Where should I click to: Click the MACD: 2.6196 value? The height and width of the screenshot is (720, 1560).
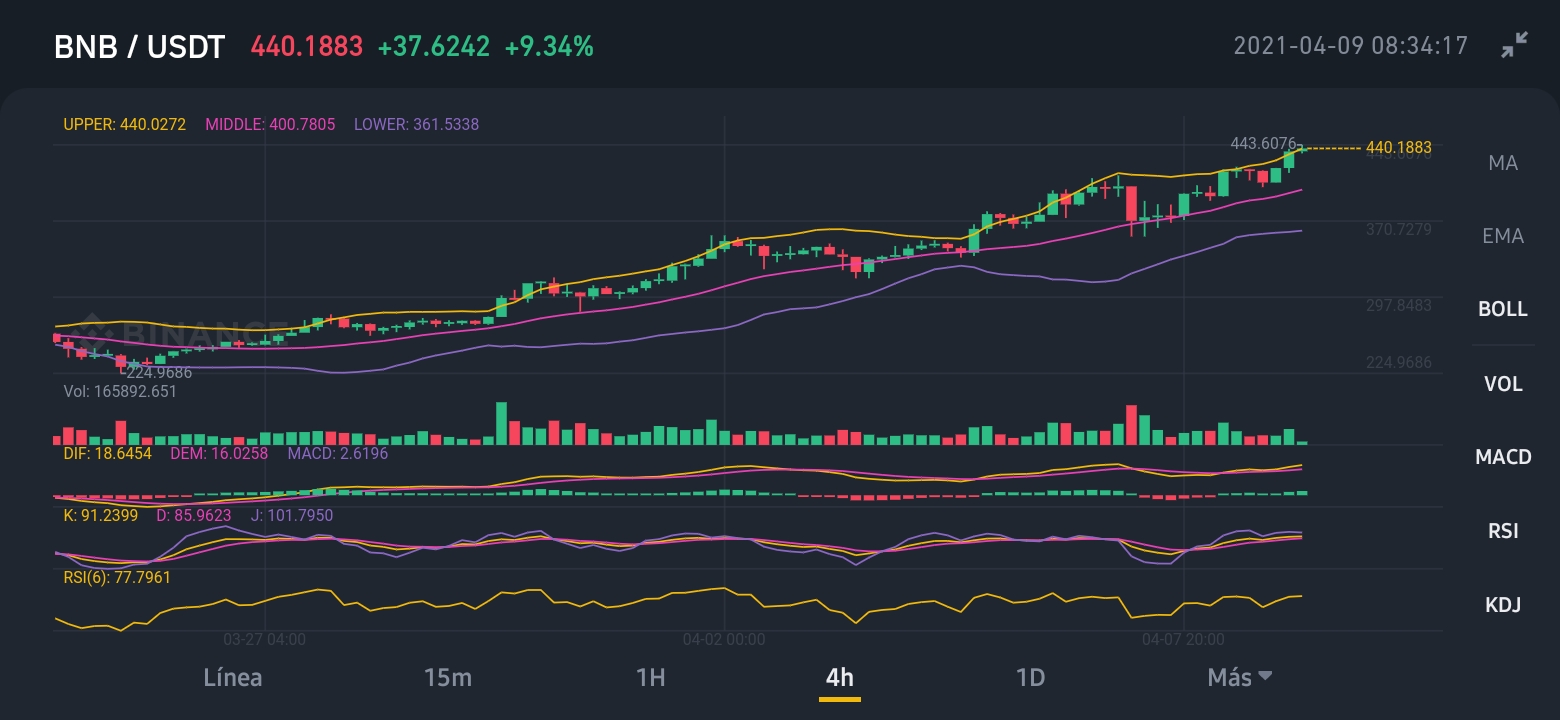337,453
